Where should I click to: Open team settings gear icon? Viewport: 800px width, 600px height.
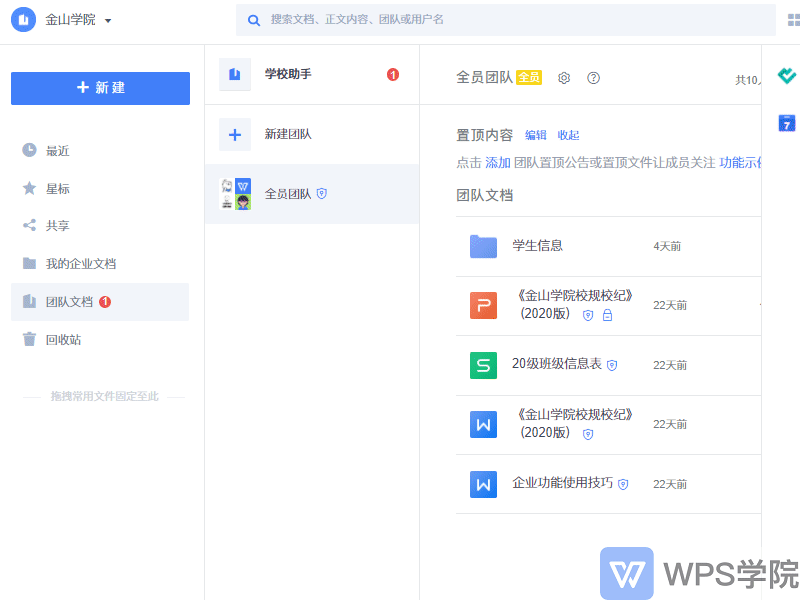[564, 78]
